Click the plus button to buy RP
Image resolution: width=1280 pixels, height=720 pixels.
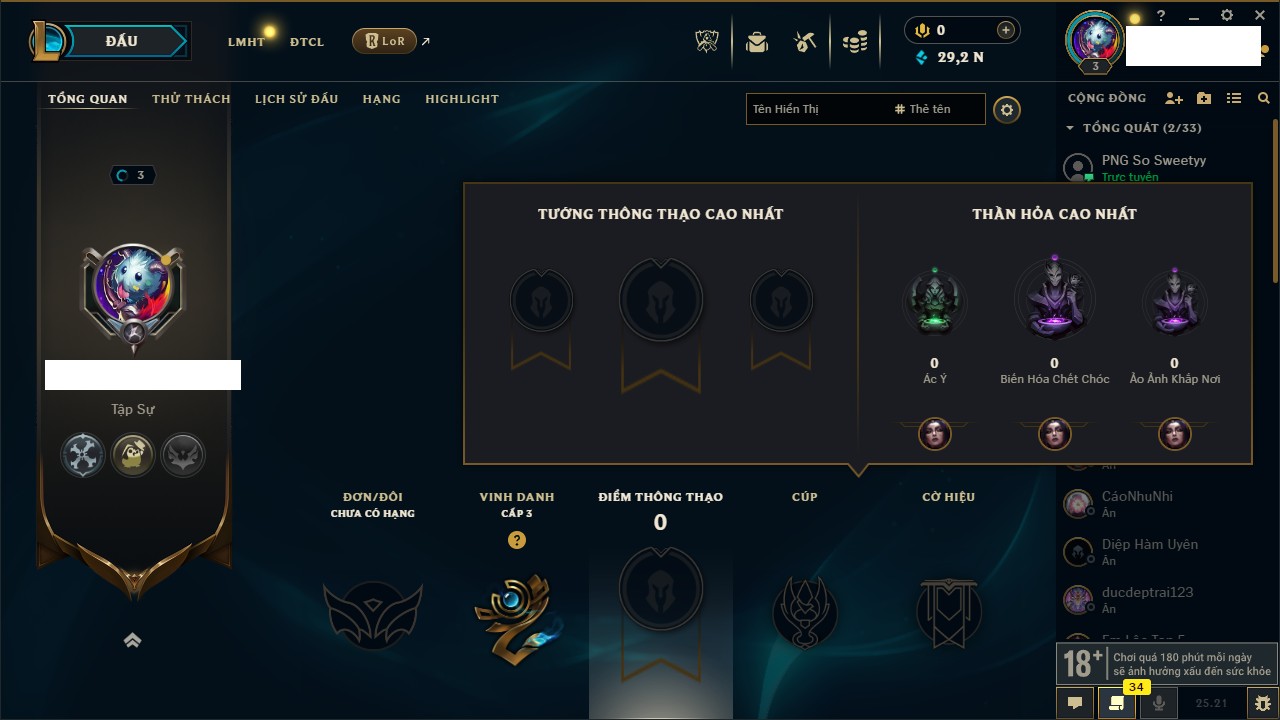tap(1006, 30)
